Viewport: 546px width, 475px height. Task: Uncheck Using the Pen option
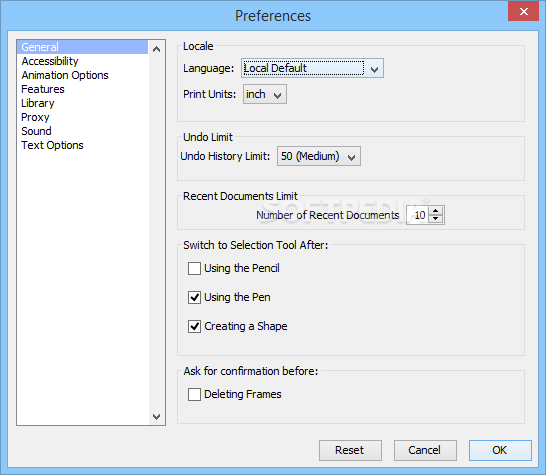[x=194, y=297]
